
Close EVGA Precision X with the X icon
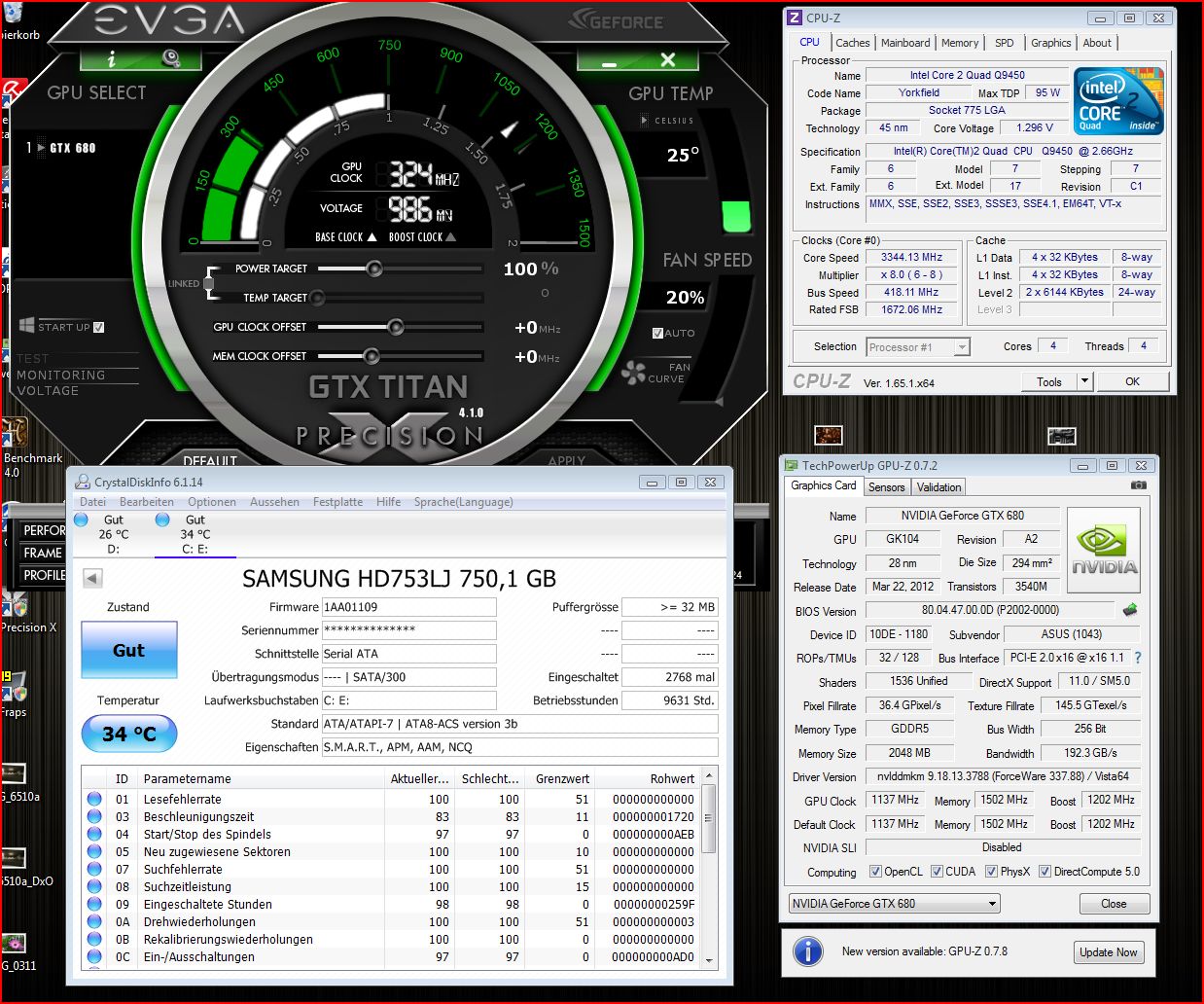[x=667, y=59]
